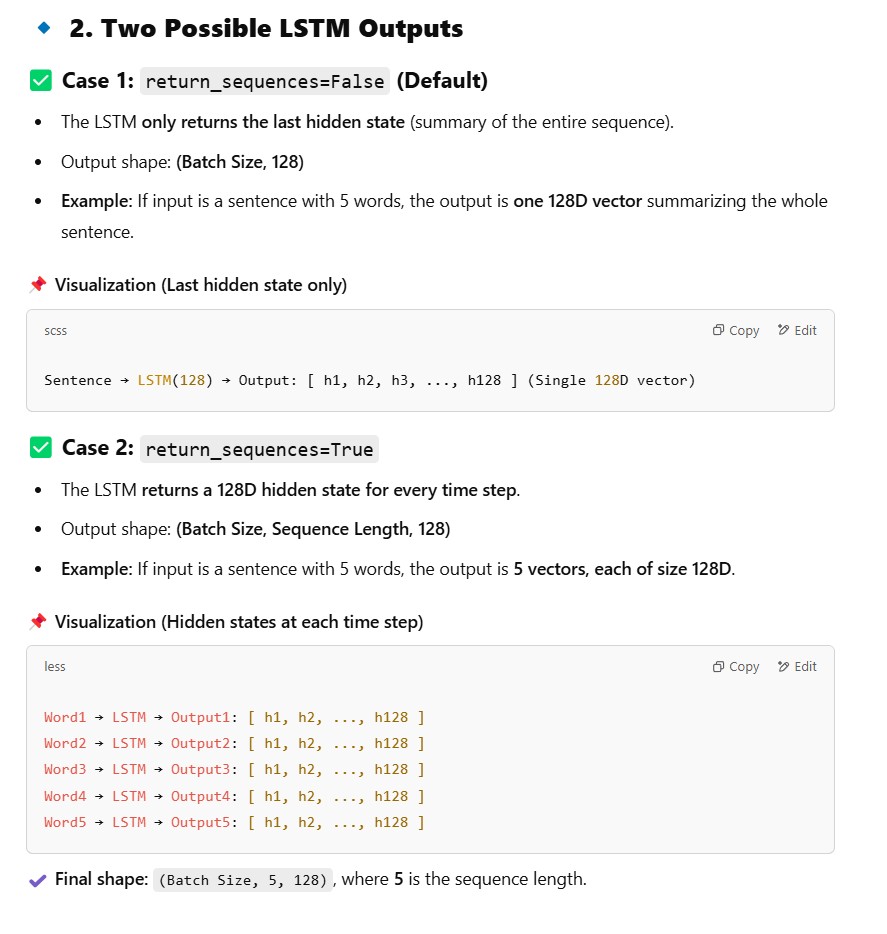Click the Output3 text in the code block
The height and width of the screenshot is (934, 887).
(x=201, y=769)
